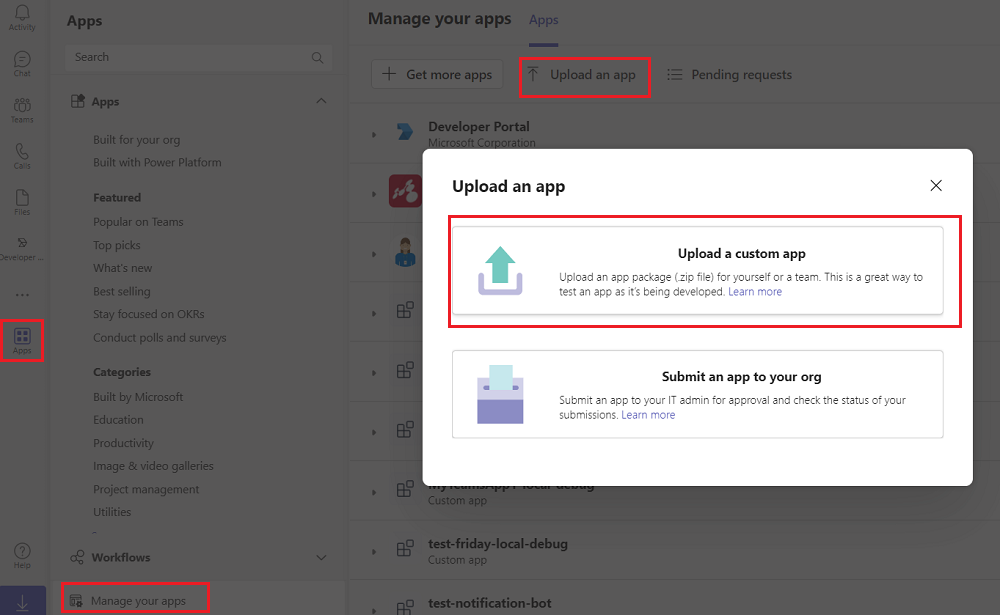Open Files in the left rail
Screen dimensions: 1000x615
point(22,202)
